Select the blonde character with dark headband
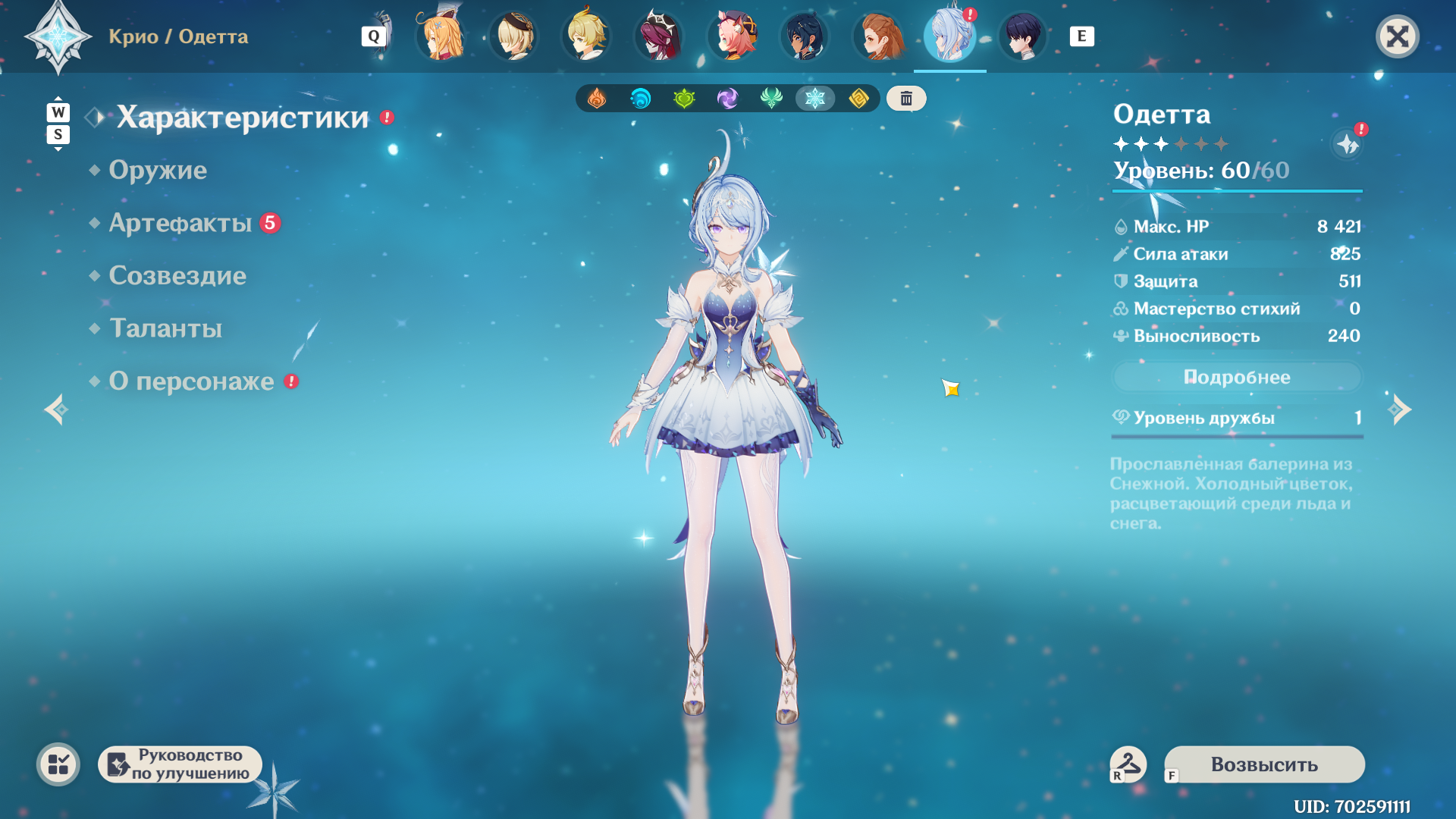1456x819 pixels. point(513,36)
